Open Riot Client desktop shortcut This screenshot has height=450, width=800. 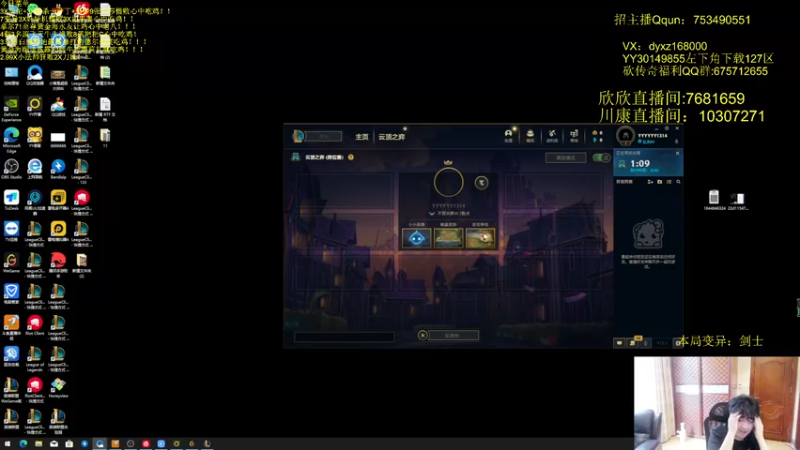pyautogui.click(x=35, y=325)
